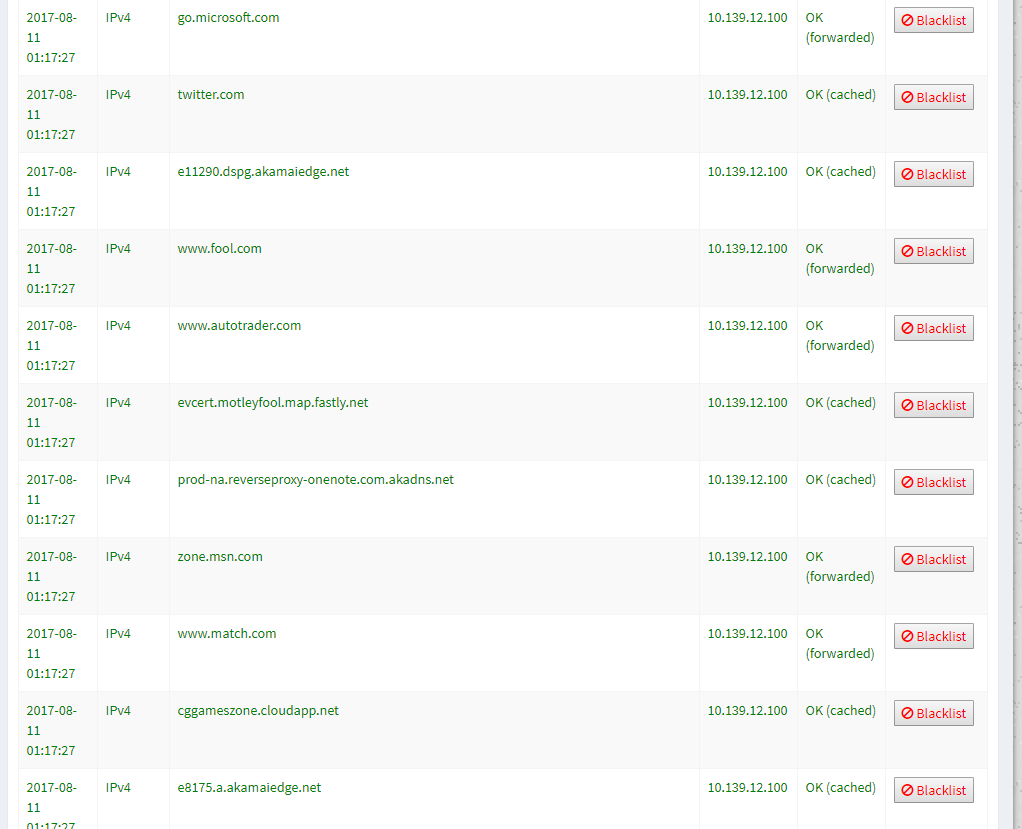The image size is (1022, 829).
Task: Blacklist www.autotrader.com domain
Action: tap(933, 328)
